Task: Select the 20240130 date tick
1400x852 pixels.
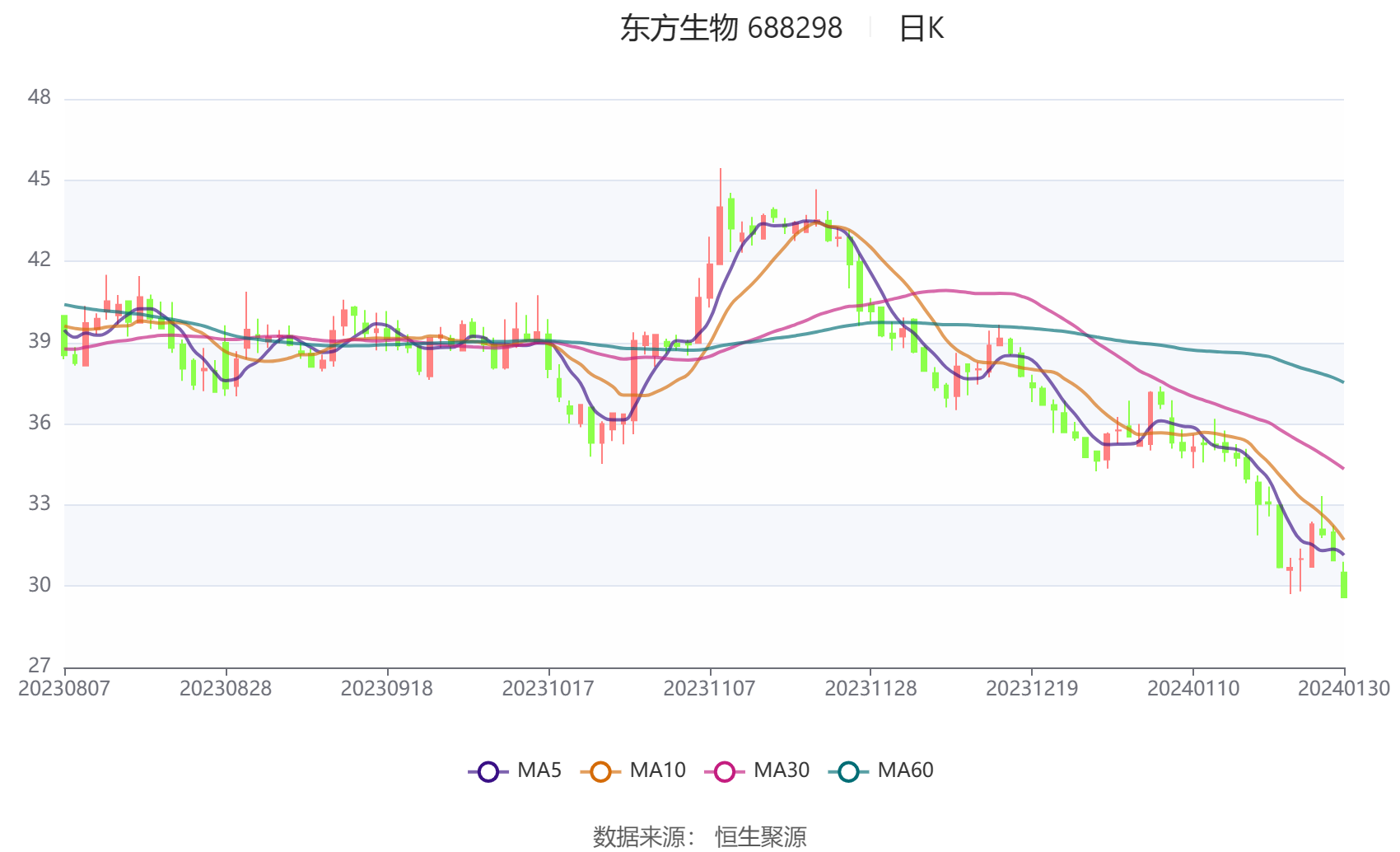Action: pos(1344,689)
